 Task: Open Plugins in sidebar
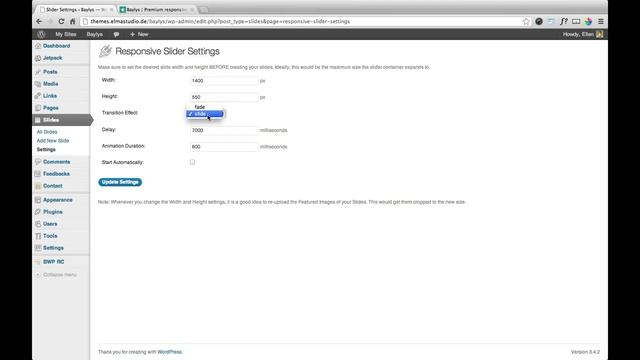pyautogui.click(x=53, y=212)
